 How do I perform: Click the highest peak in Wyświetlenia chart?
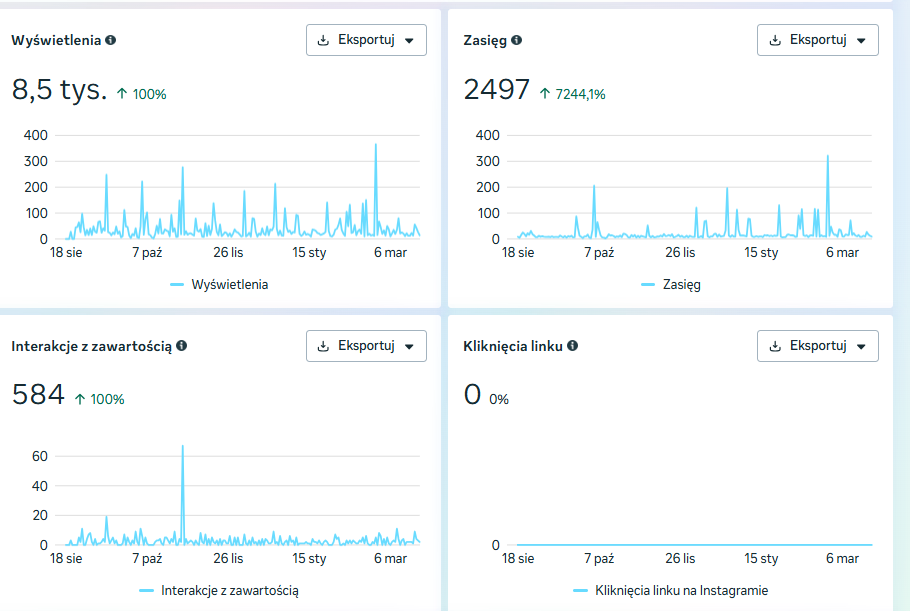pos(376,146)
